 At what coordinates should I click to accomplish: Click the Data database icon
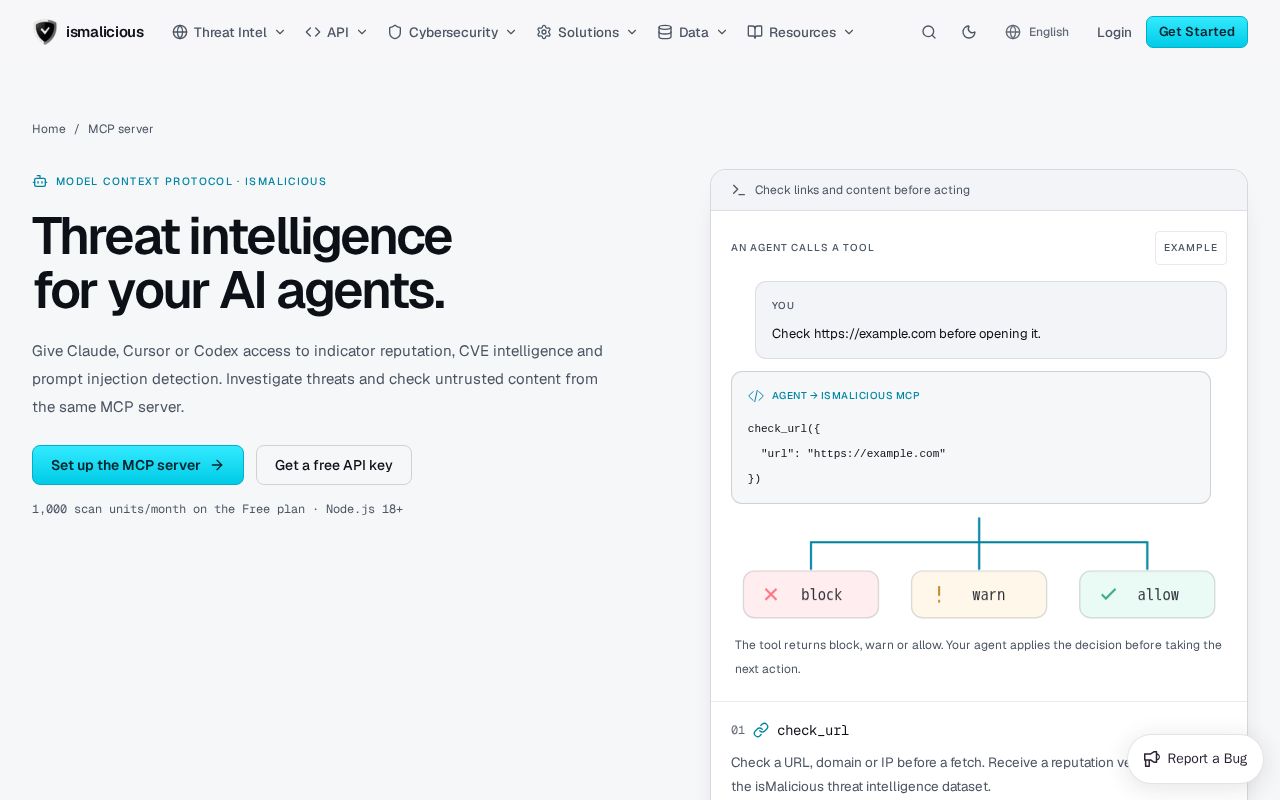(665, 32)
